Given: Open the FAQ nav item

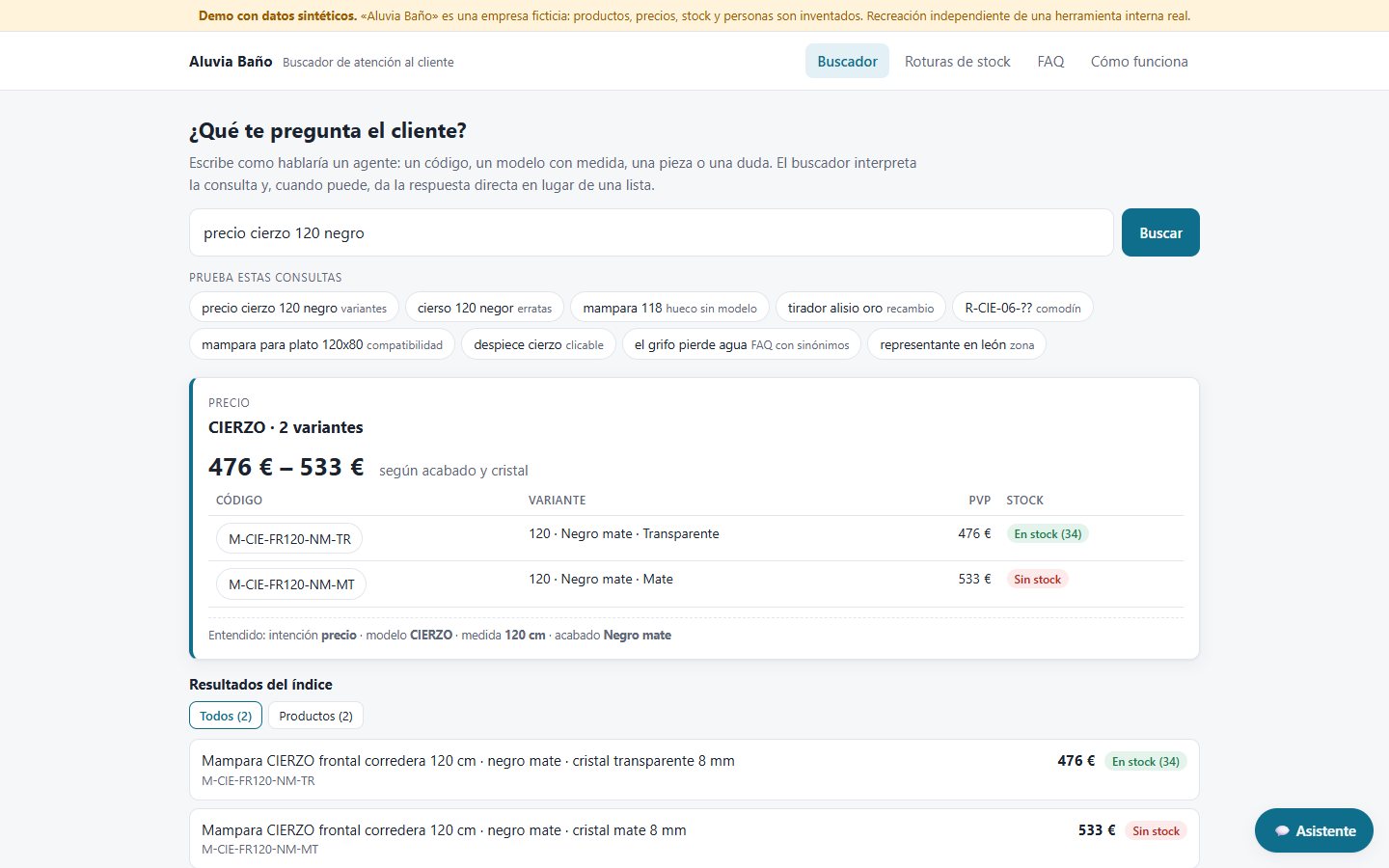Looking at the screenshot, I should click(x=1050, y=61).
